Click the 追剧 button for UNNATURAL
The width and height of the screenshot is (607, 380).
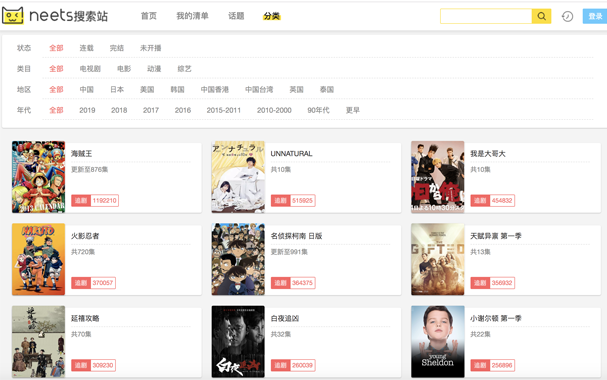tap(281, 200)
